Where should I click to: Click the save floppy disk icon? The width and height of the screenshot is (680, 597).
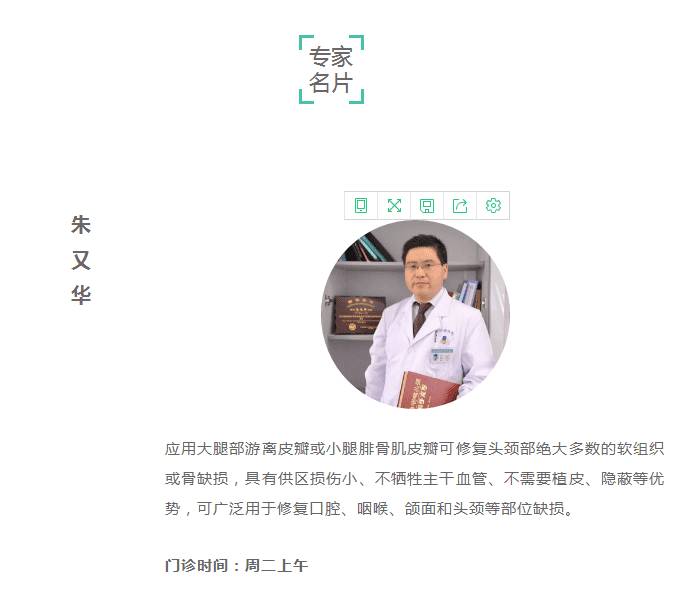click(x=427, y=206)
